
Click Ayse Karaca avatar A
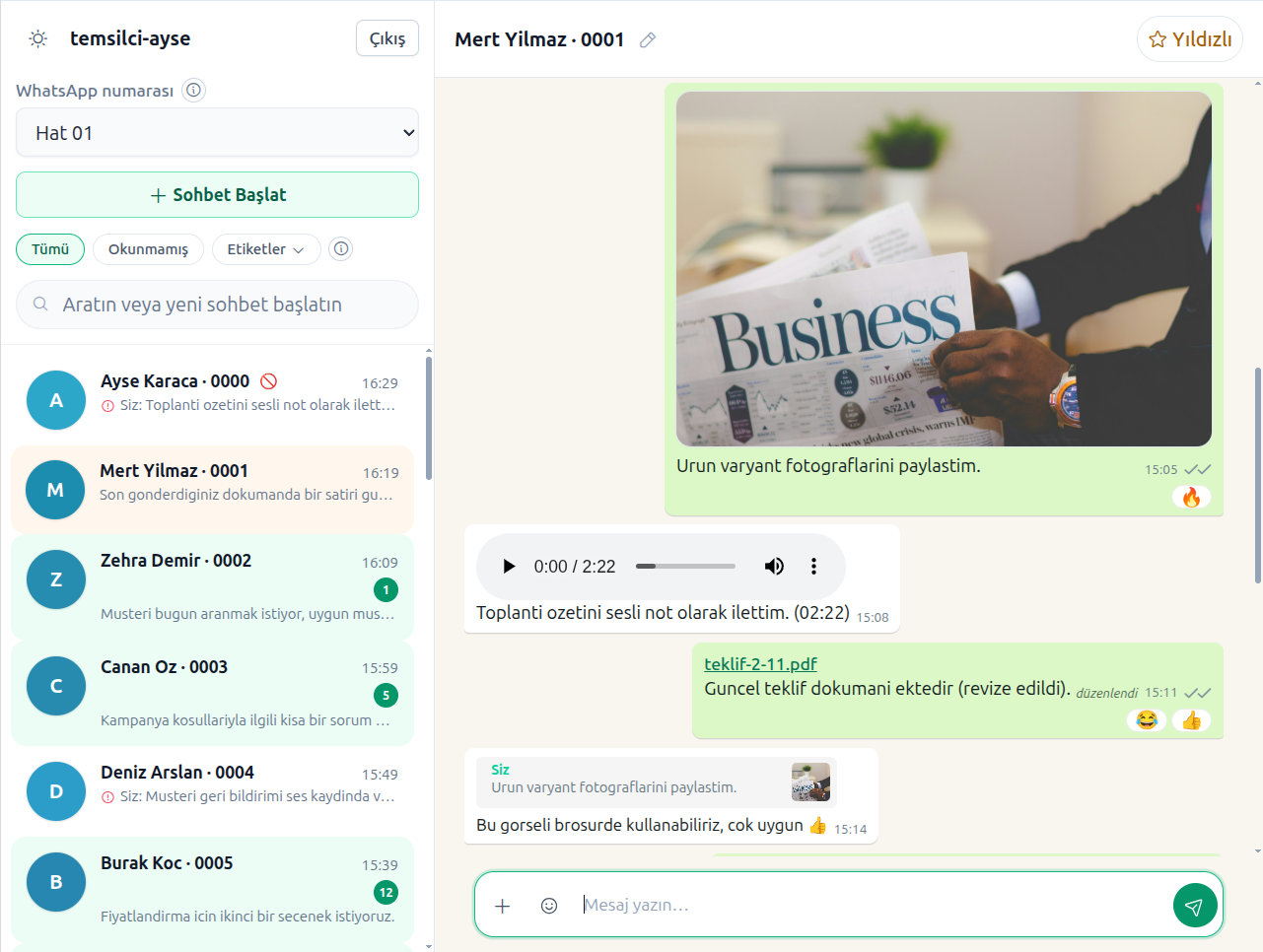click(56, 400)
